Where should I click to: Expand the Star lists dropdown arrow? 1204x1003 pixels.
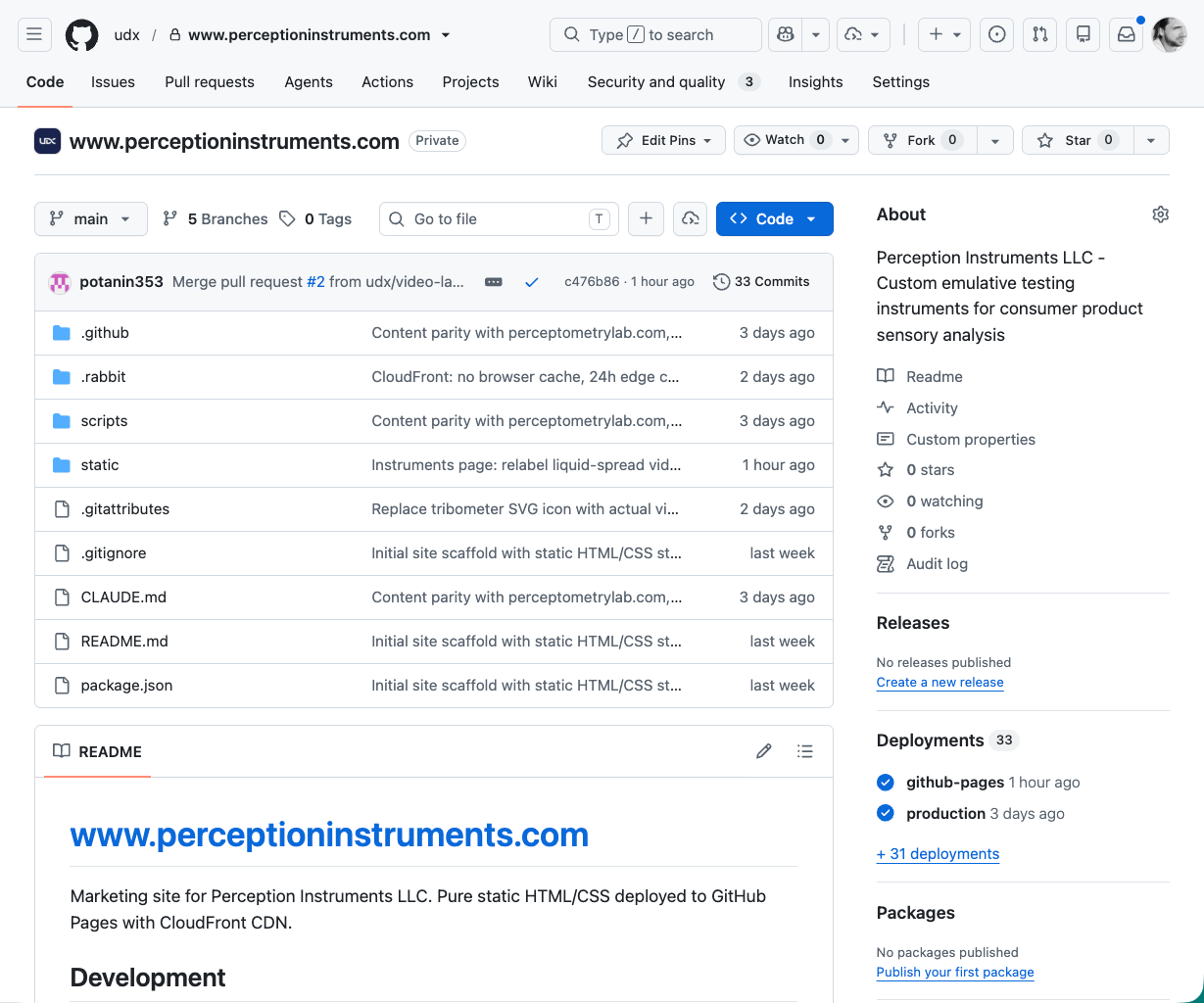(1151, 140)
